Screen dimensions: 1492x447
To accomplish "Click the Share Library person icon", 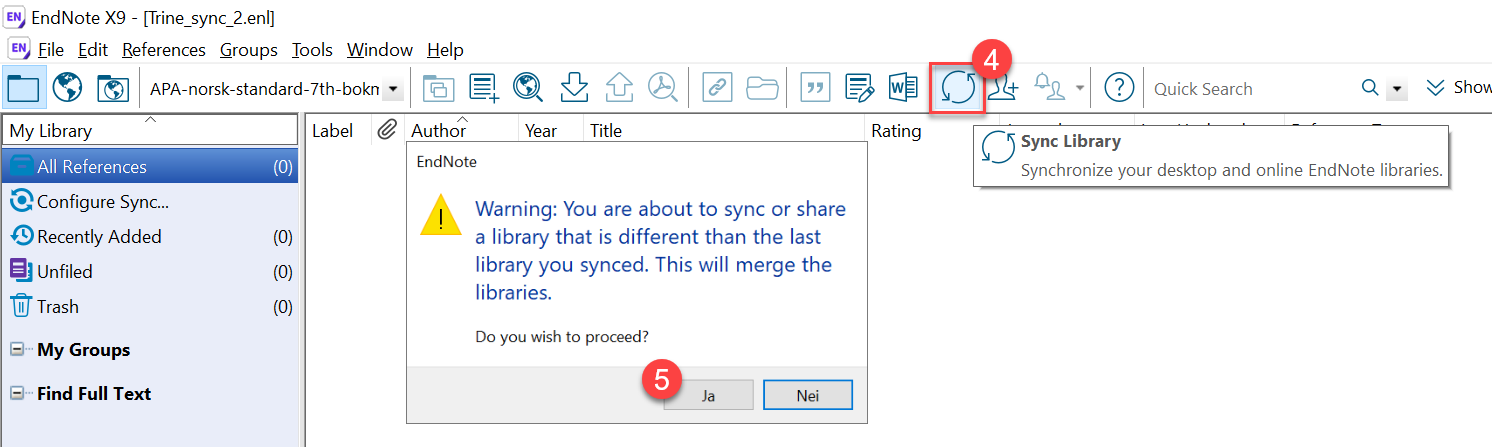I will click(1003, 89).
